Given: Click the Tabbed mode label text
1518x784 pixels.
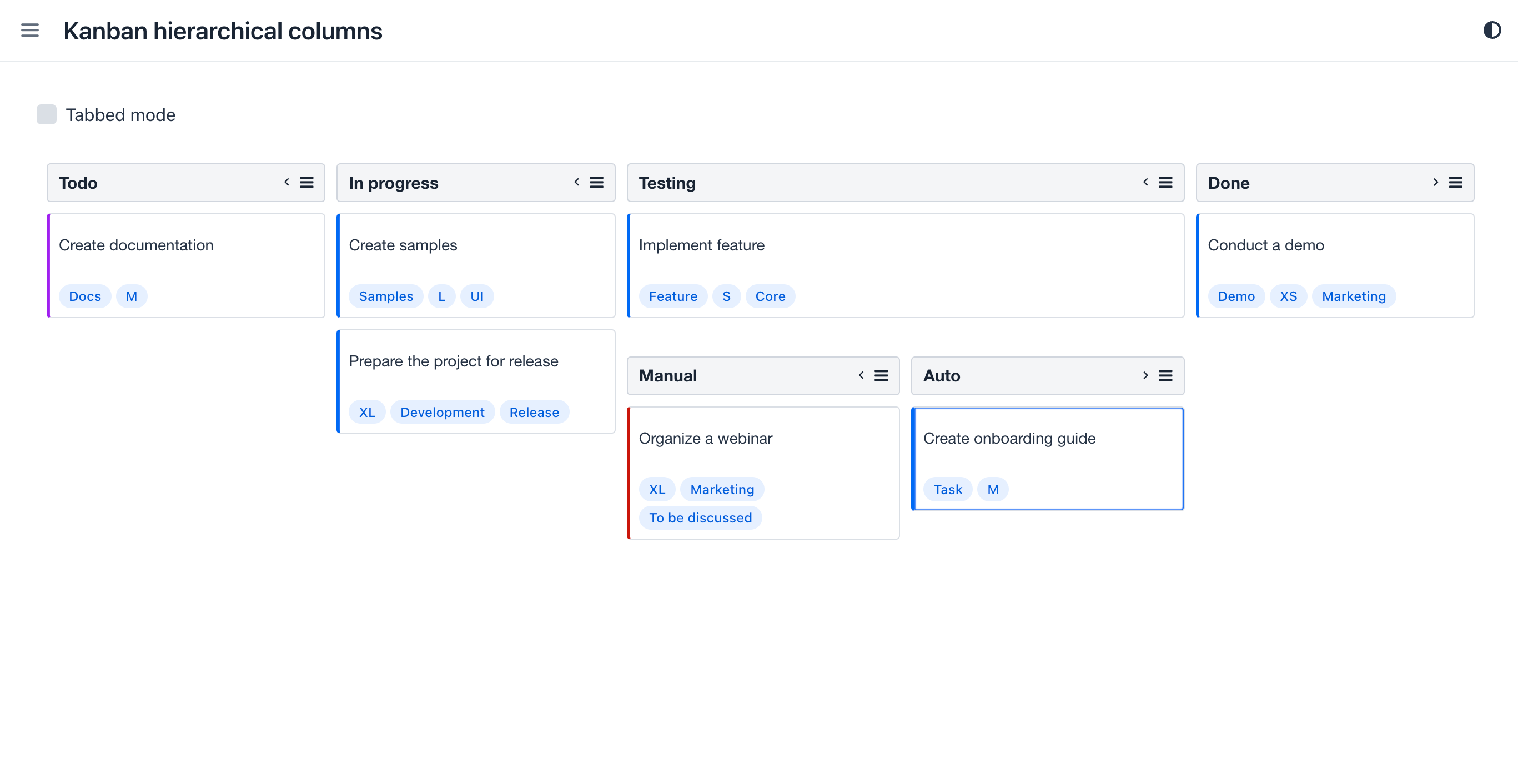Looking at the screenshot, I should coord(120,114).
